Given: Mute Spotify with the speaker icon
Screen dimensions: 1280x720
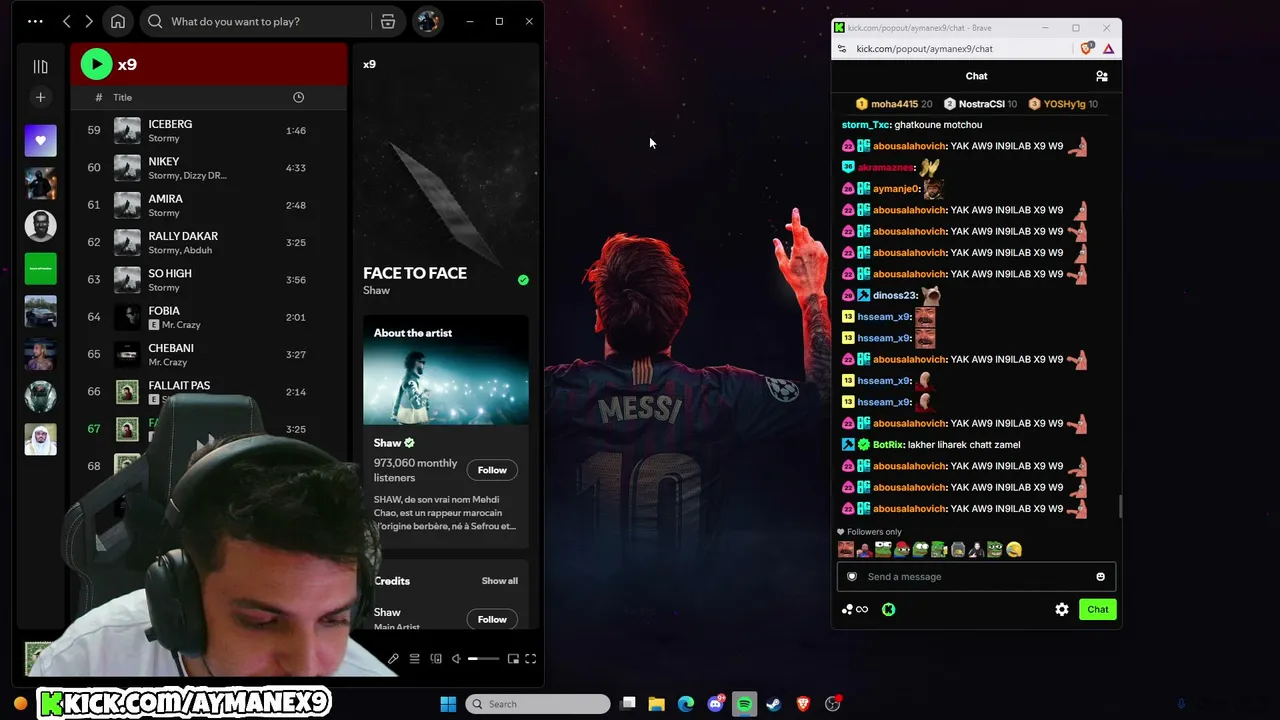Looking at the screenshot, I should pos(456,659).
